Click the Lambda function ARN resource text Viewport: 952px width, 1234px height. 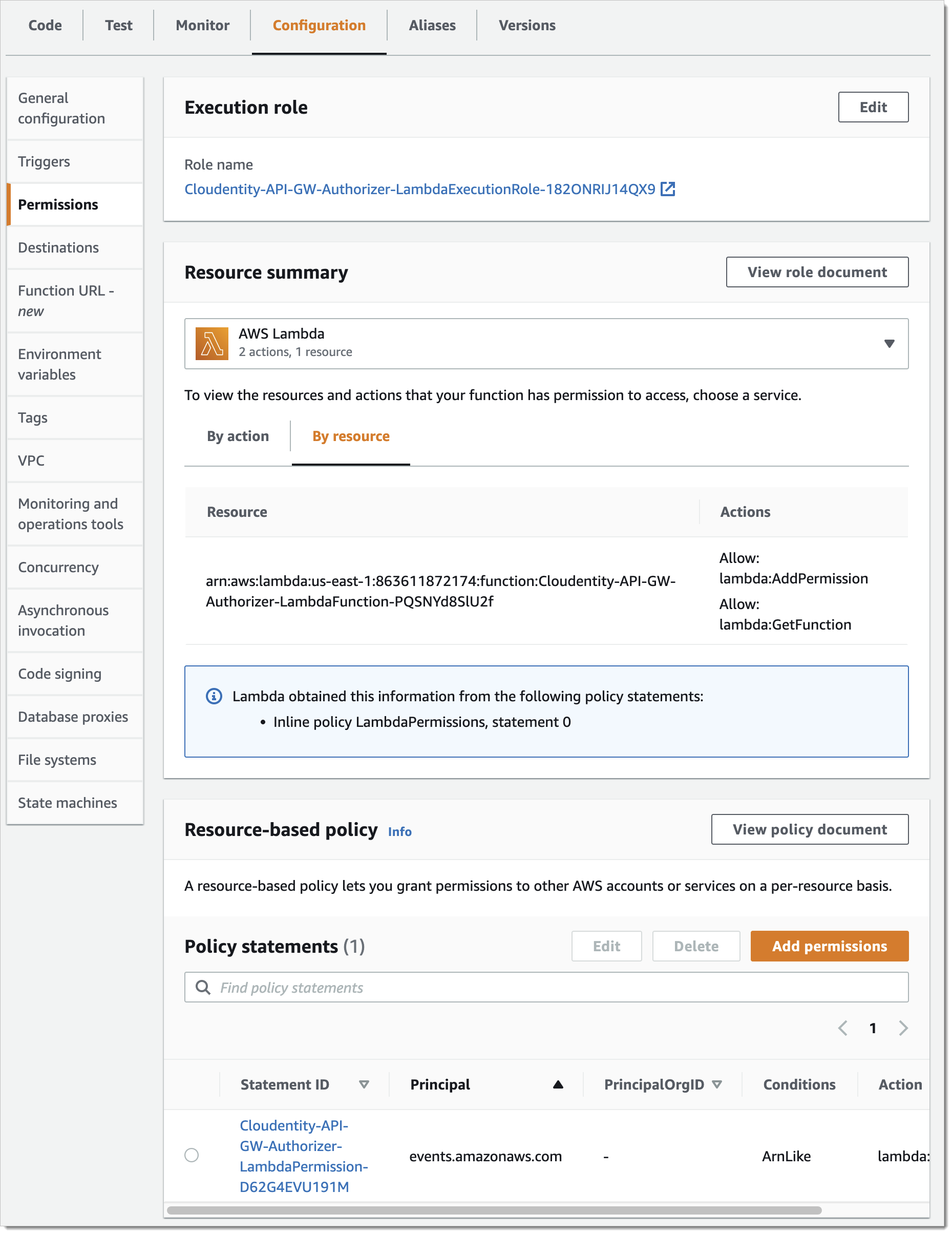[x=441, y=591]
